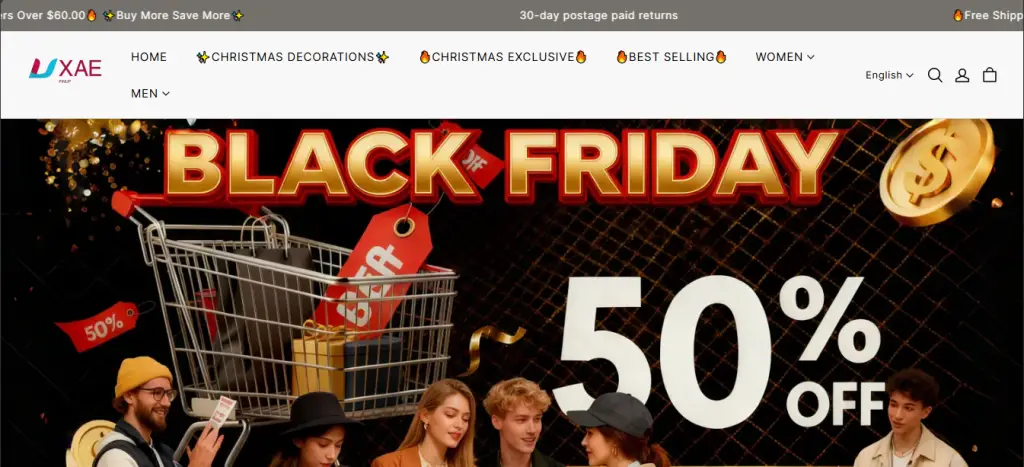Click the Free Shipping announcement text

pyautogui.click(x=988, y=15)
